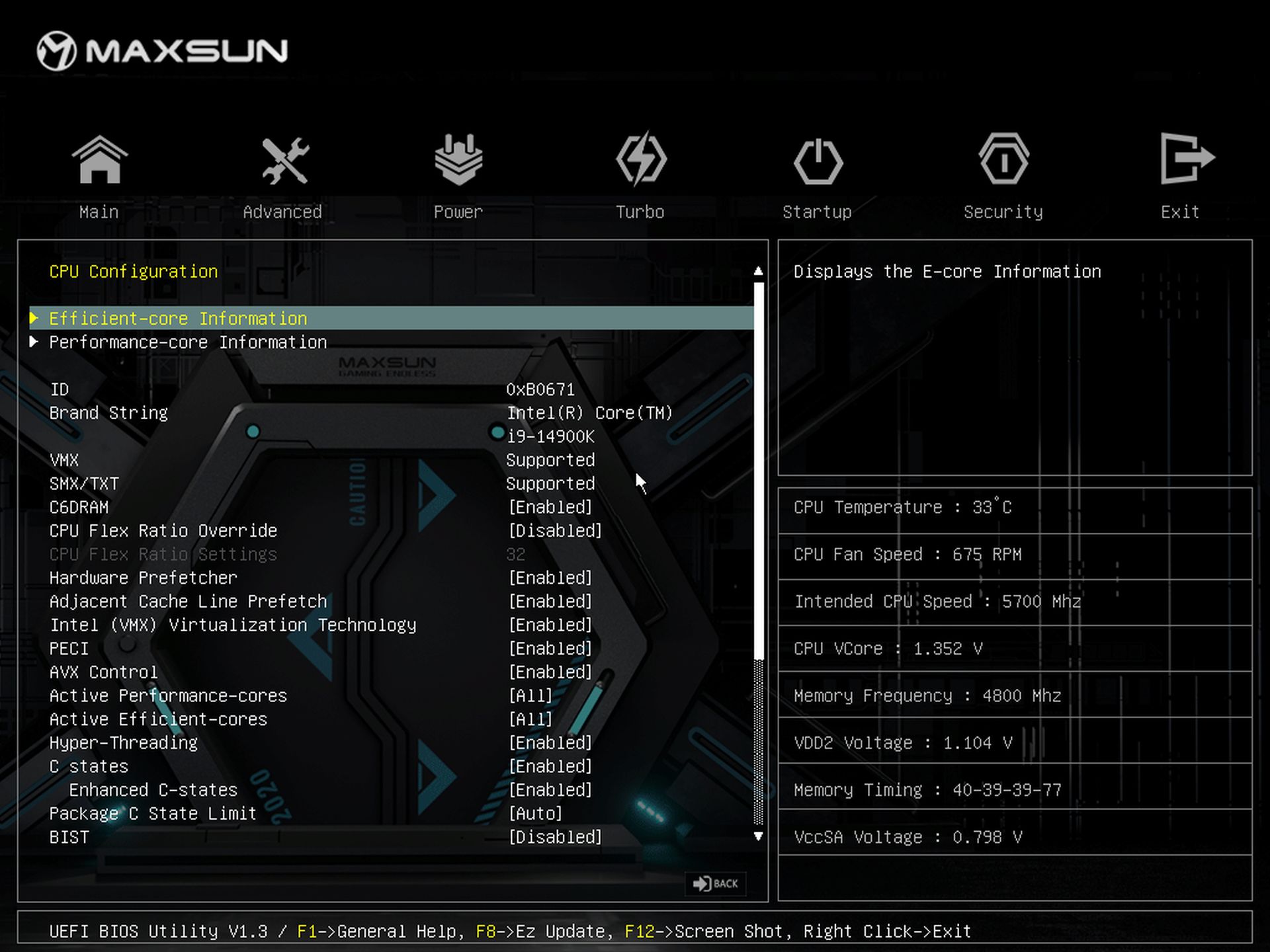Open the Startup power-button icon
1270x952 pixels.
click(818, 161)
